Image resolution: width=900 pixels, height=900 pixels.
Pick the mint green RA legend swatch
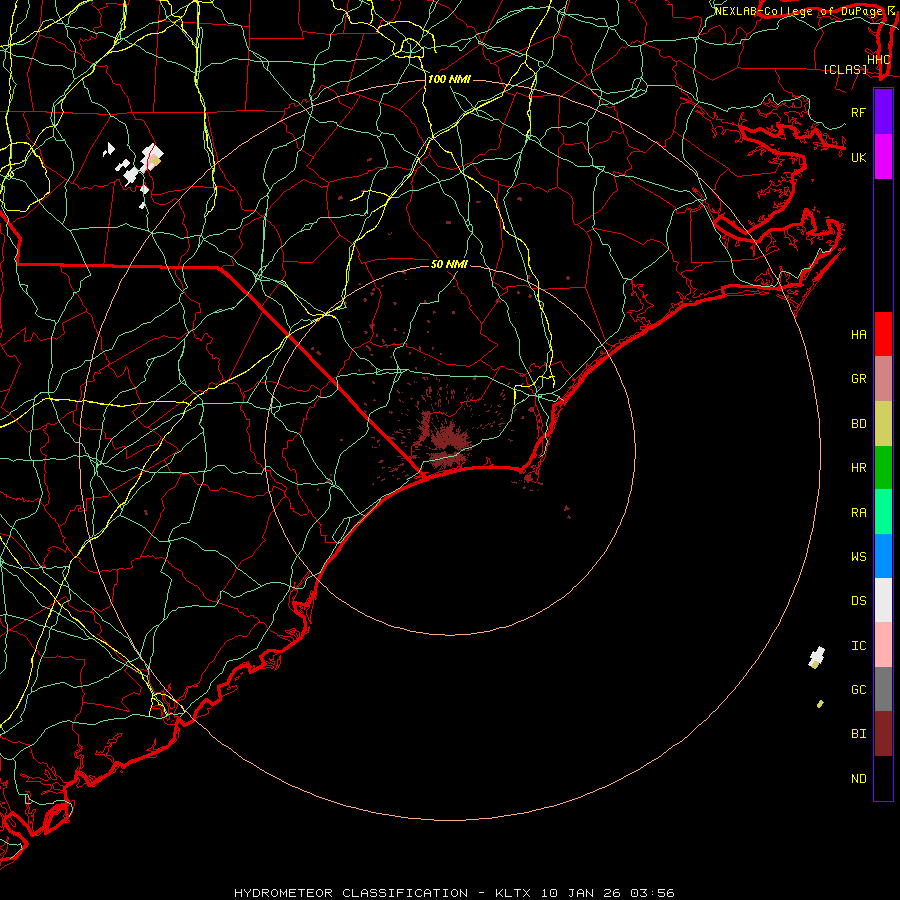pyautogui.click(x=883, y=512)
